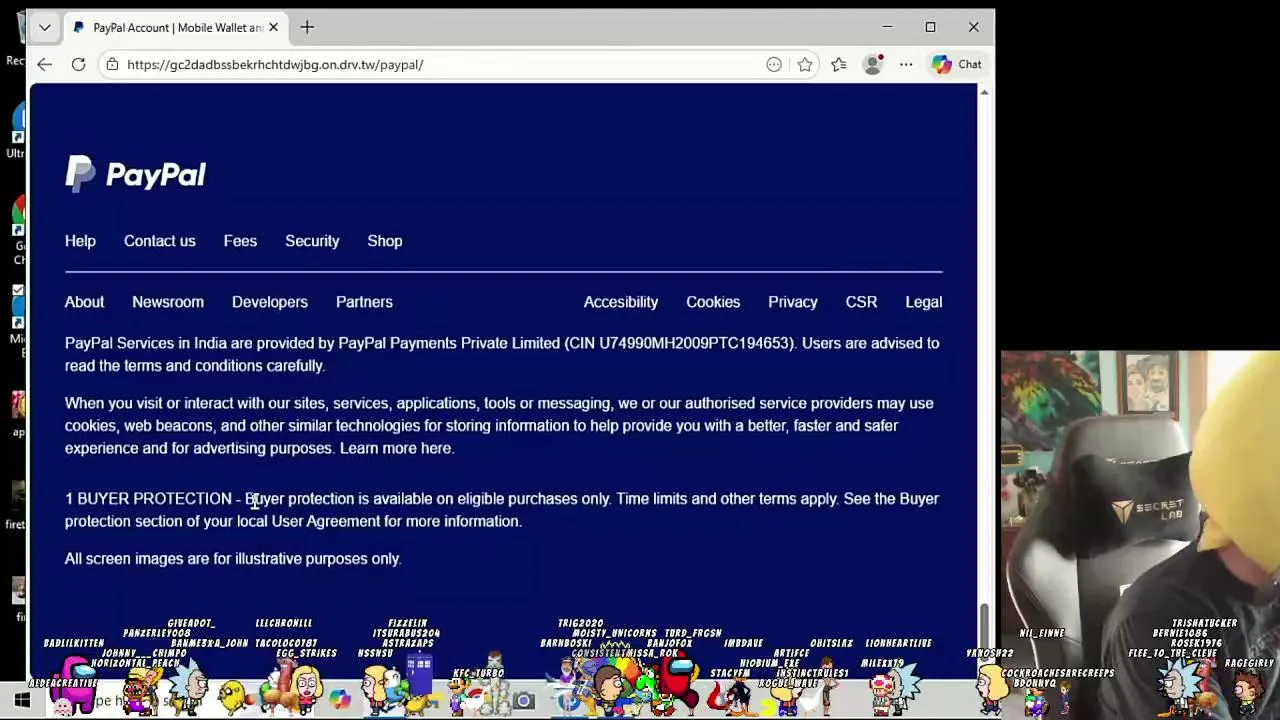The image size is (1280, 720).
Task: Open the Fees link
Action: pyautogui.click(x=240, y=241)
